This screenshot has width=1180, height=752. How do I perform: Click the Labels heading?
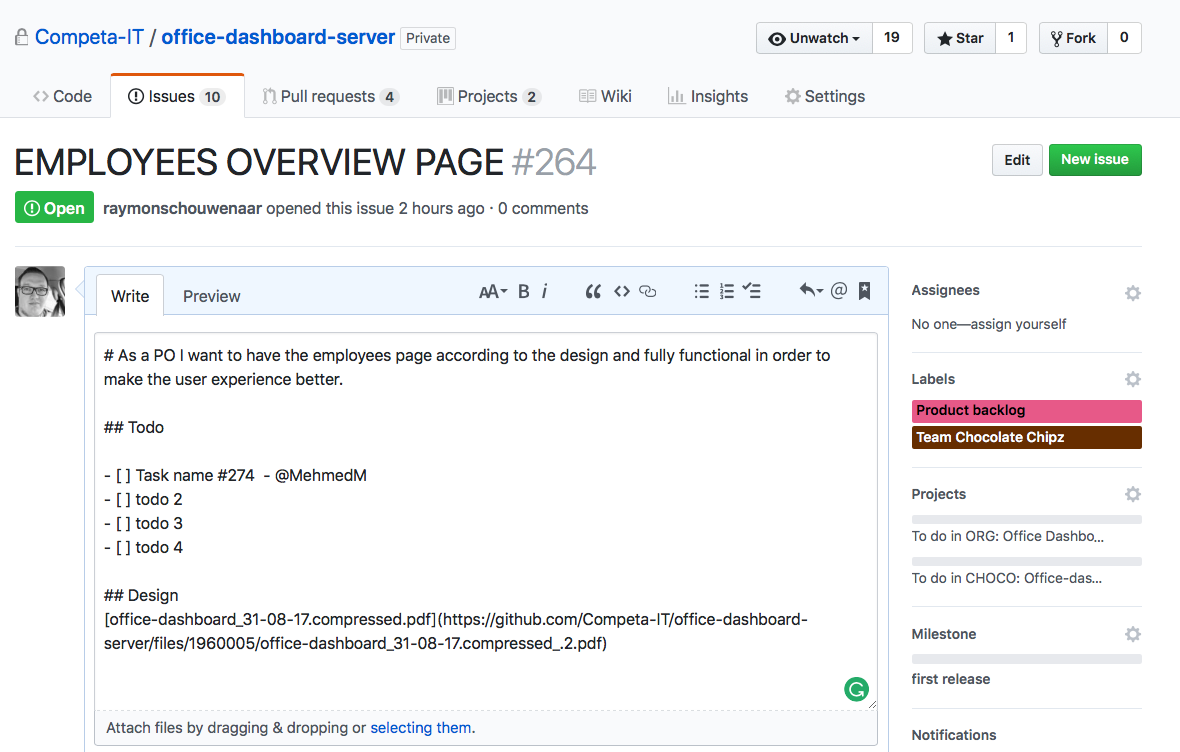pos(933,379)
